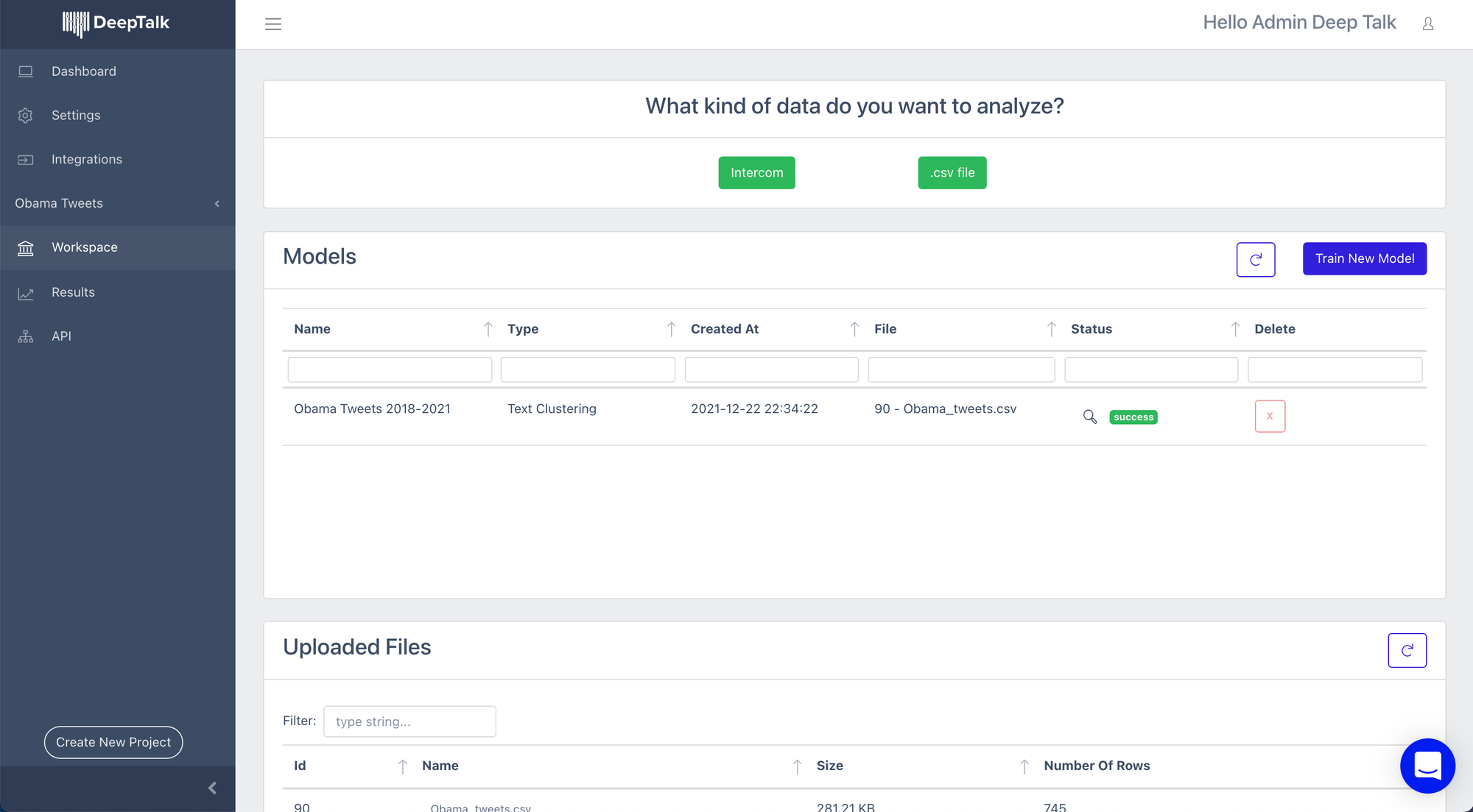The height and width of the screenshot is (812, 1473).
Task: Click the search/view icon for Obama Tweets model
Action: coord(1089,416)
